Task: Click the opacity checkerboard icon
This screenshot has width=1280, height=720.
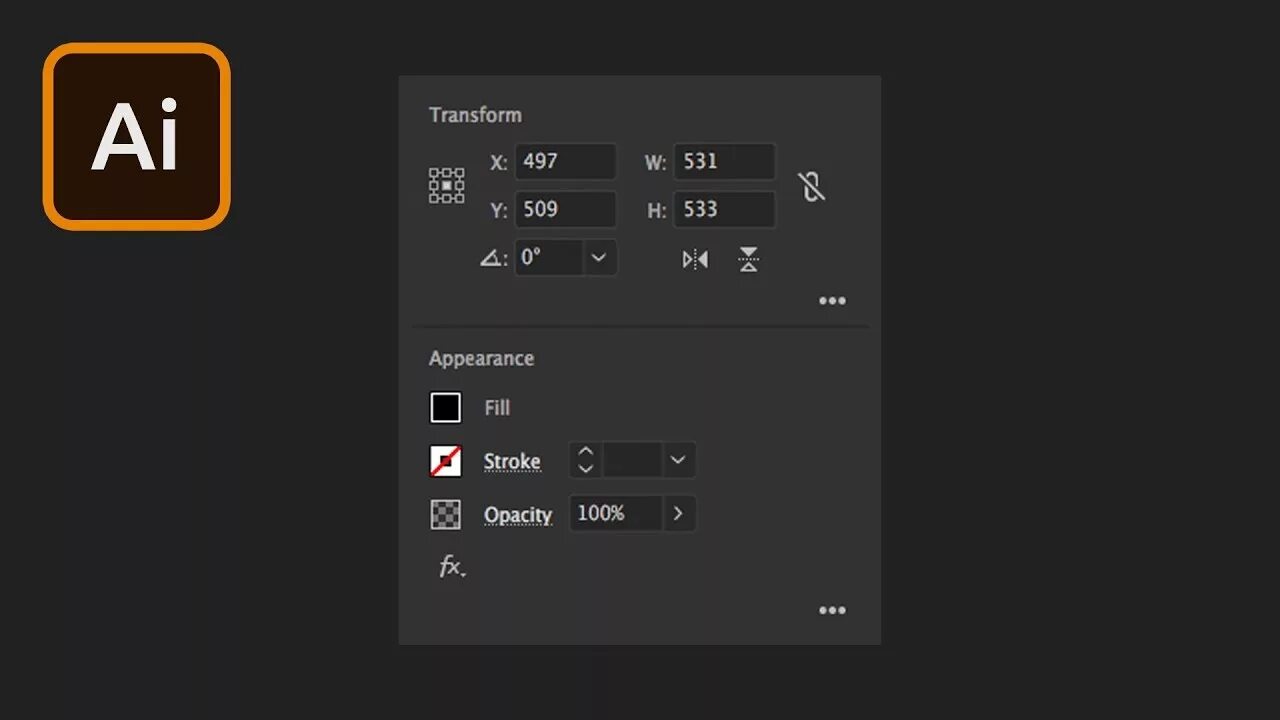Action: 446,514
